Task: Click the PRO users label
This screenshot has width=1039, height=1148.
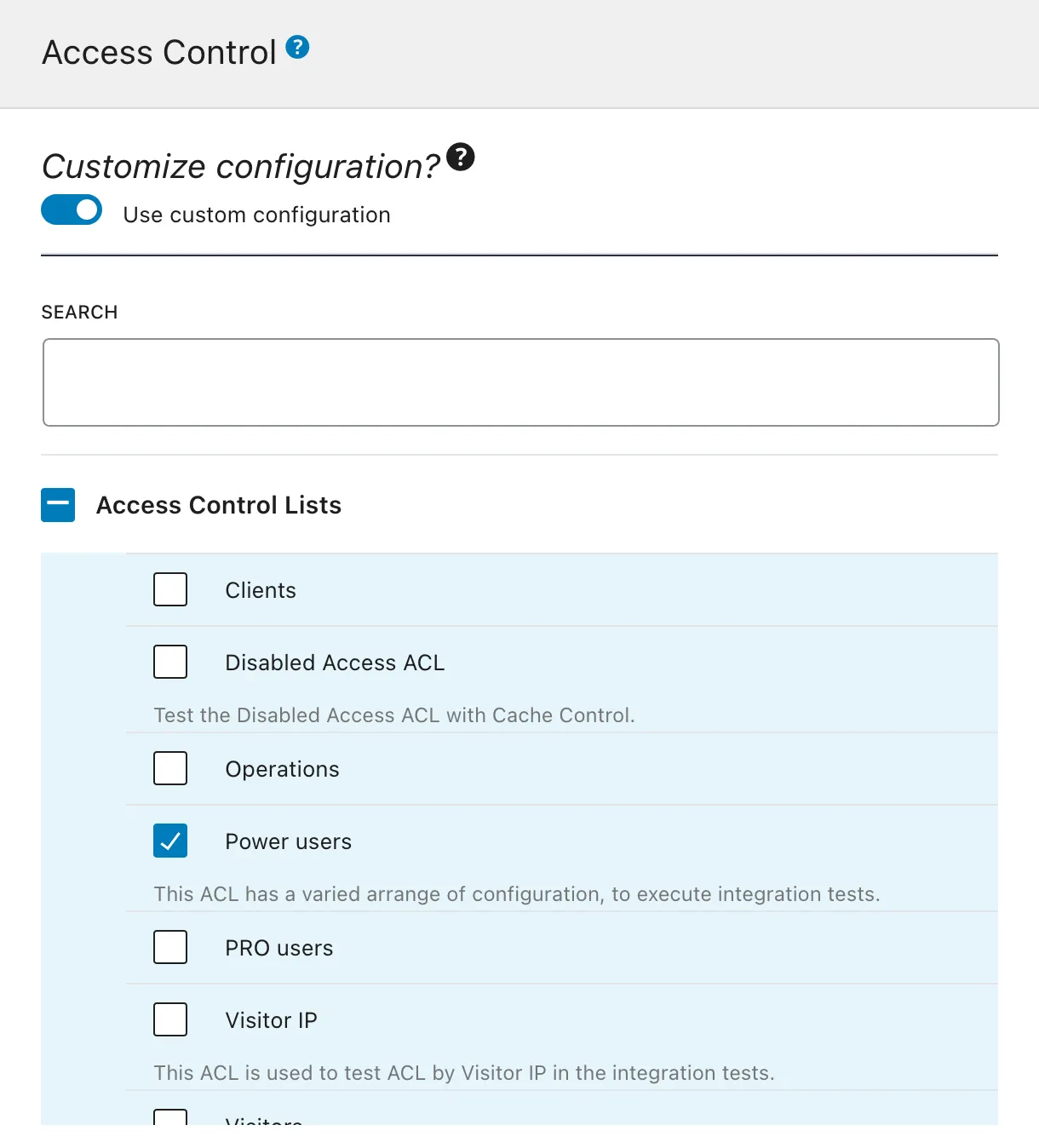Action: [x=279, y=948]
